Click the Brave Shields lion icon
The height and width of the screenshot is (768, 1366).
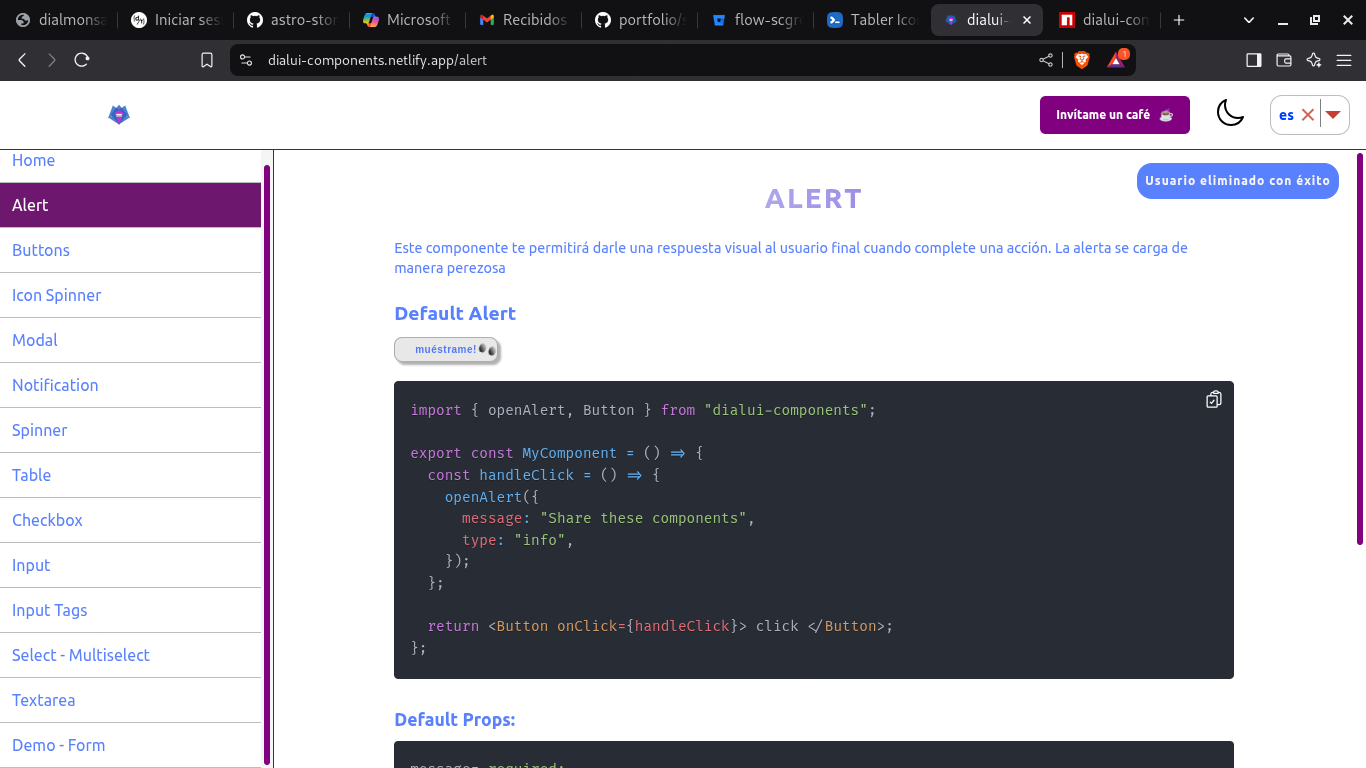click(1081, 60)
